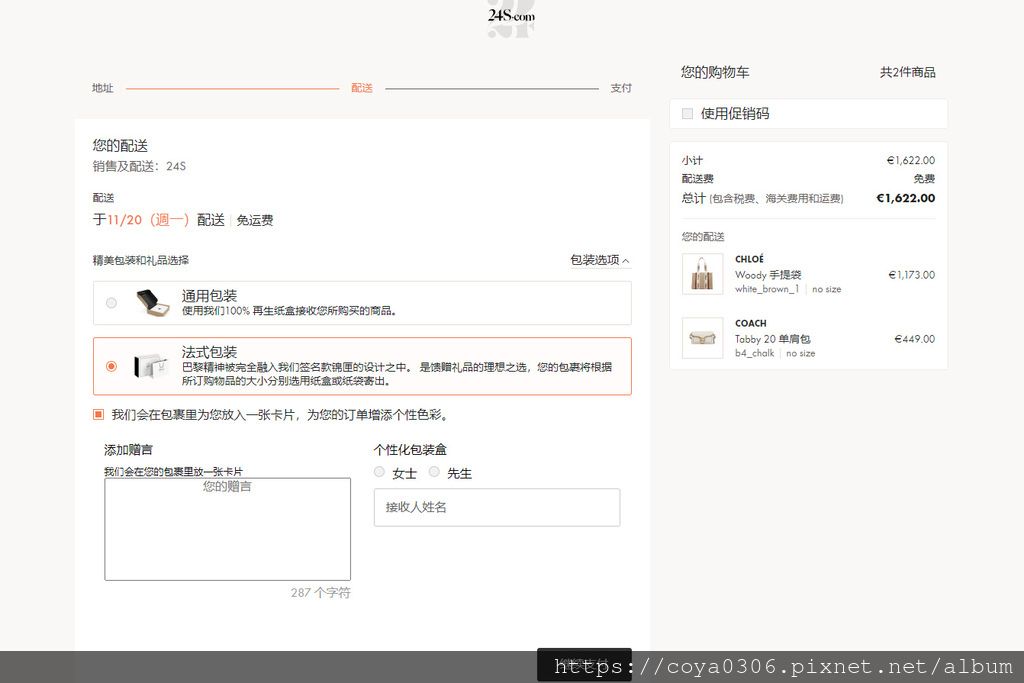Screen dimensions: 1024x683
Task: Click the total price €1,622.00
Action: click(x=905, y=198)
